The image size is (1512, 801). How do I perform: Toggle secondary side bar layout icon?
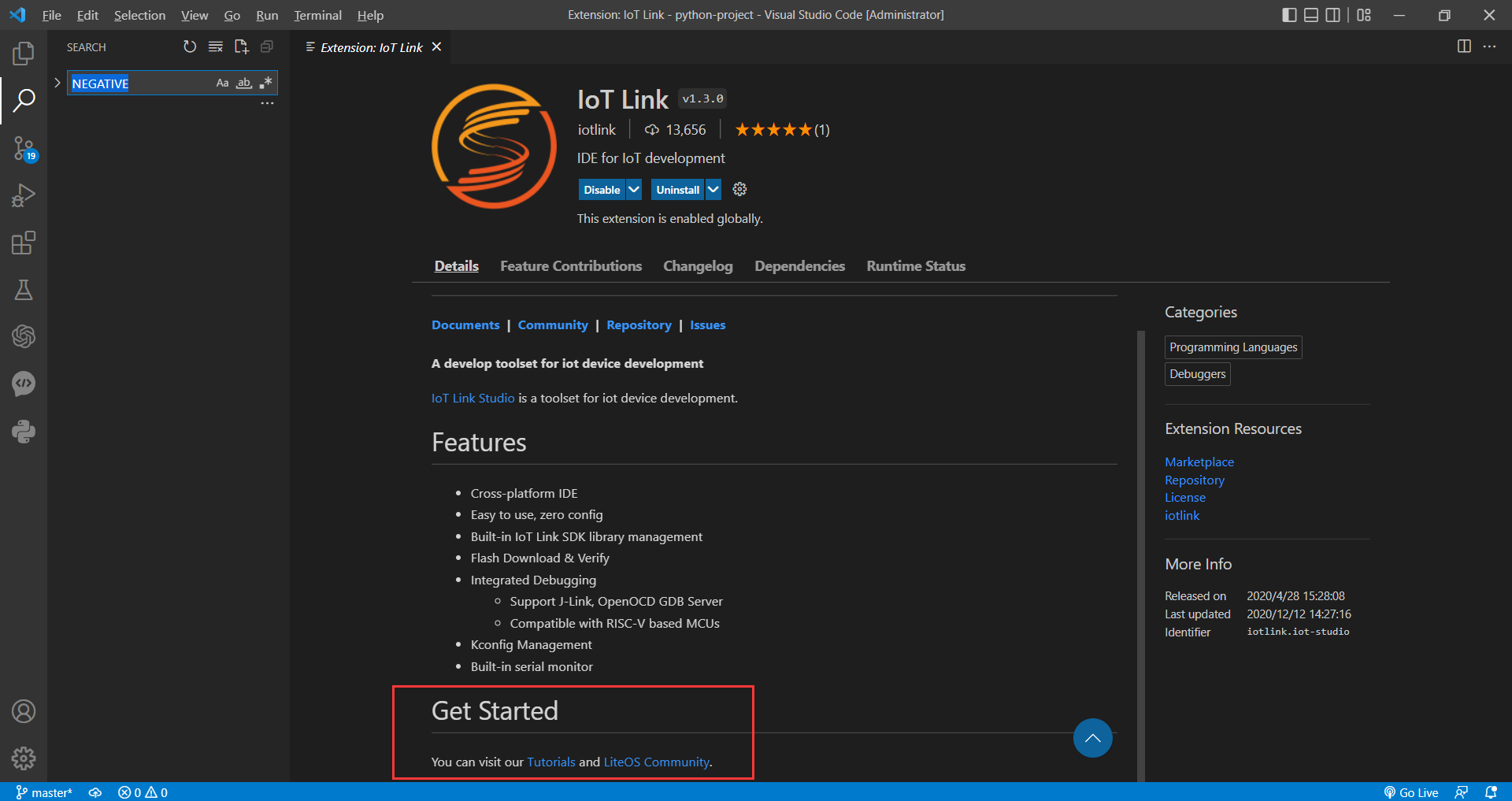tap(1333, 15)
